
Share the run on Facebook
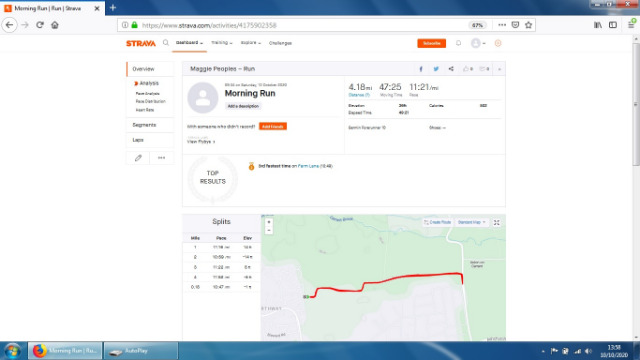point(421,69)
